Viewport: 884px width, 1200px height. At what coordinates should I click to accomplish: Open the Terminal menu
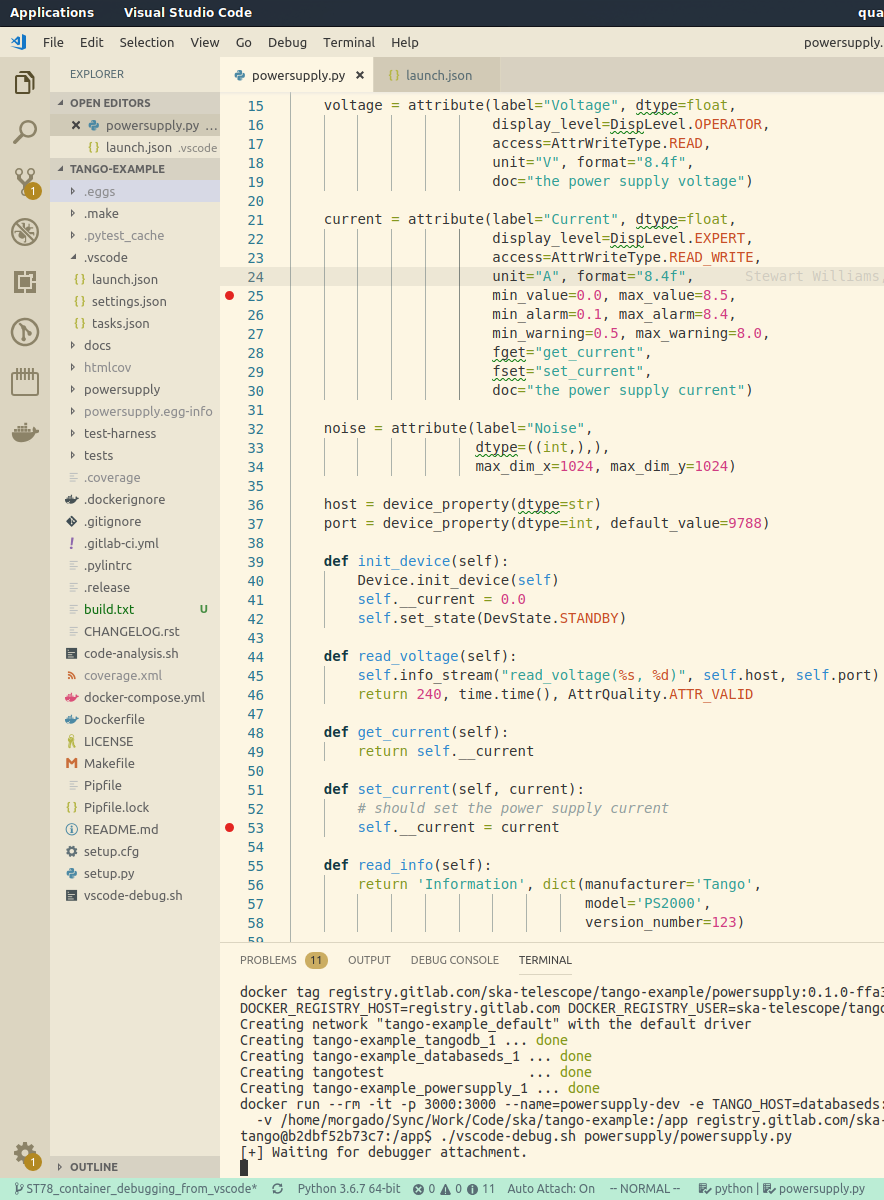[x=349, y=42]
